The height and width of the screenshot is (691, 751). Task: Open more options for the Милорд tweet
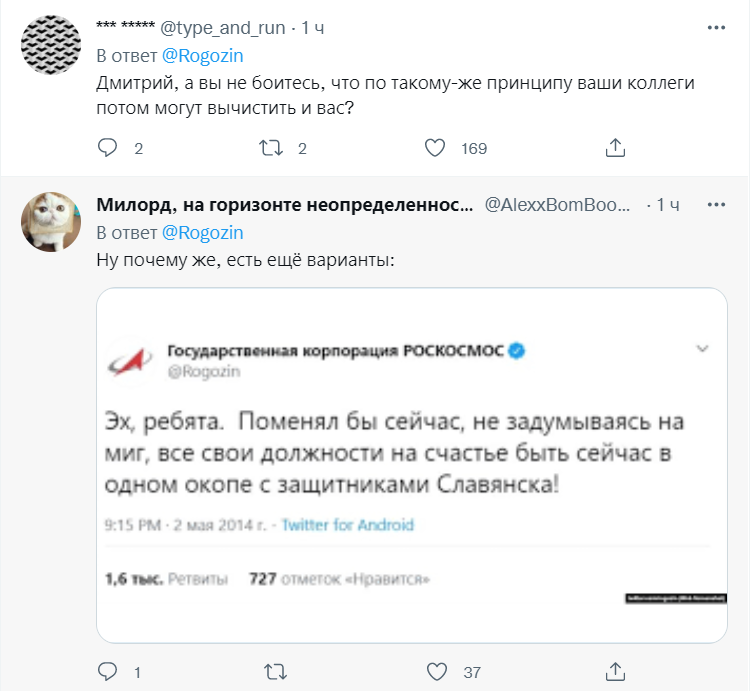[717, 204]
